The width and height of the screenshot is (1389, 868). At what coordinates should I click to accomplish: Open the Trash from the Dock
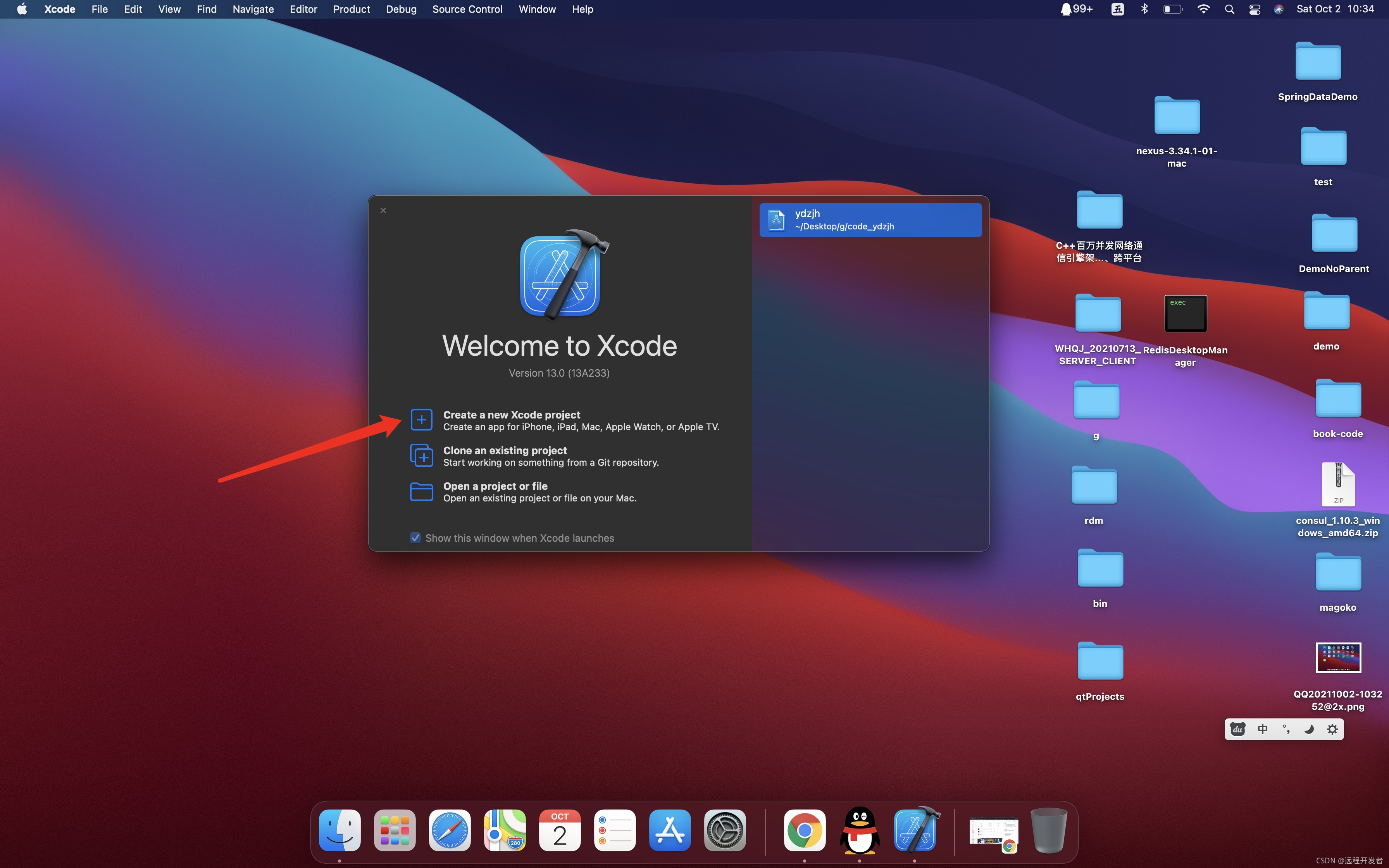coord(1049,830)
